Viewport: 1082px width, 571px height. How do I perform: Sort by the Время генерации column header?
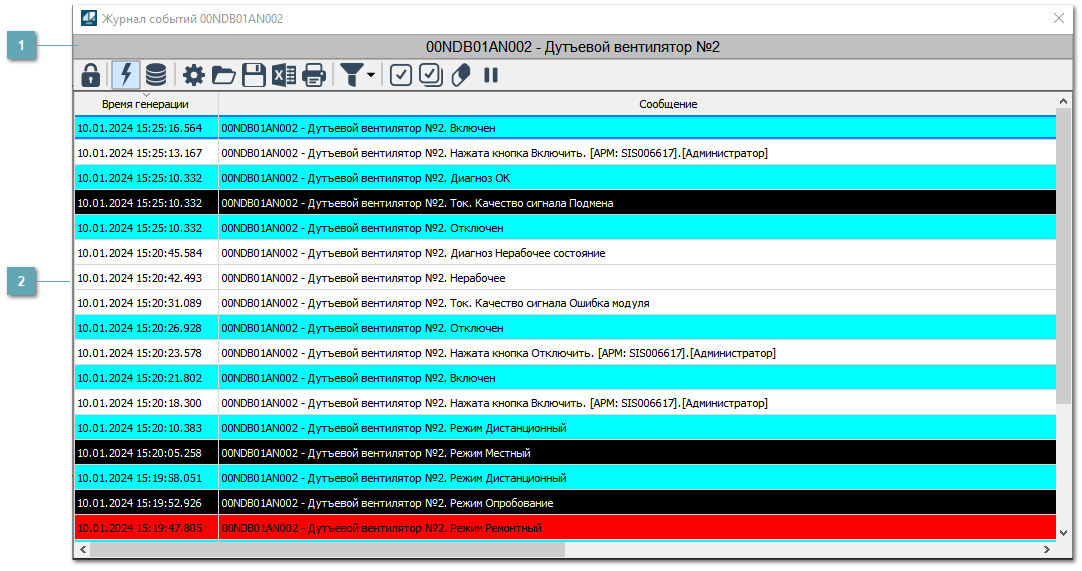[x=145, y=104]
